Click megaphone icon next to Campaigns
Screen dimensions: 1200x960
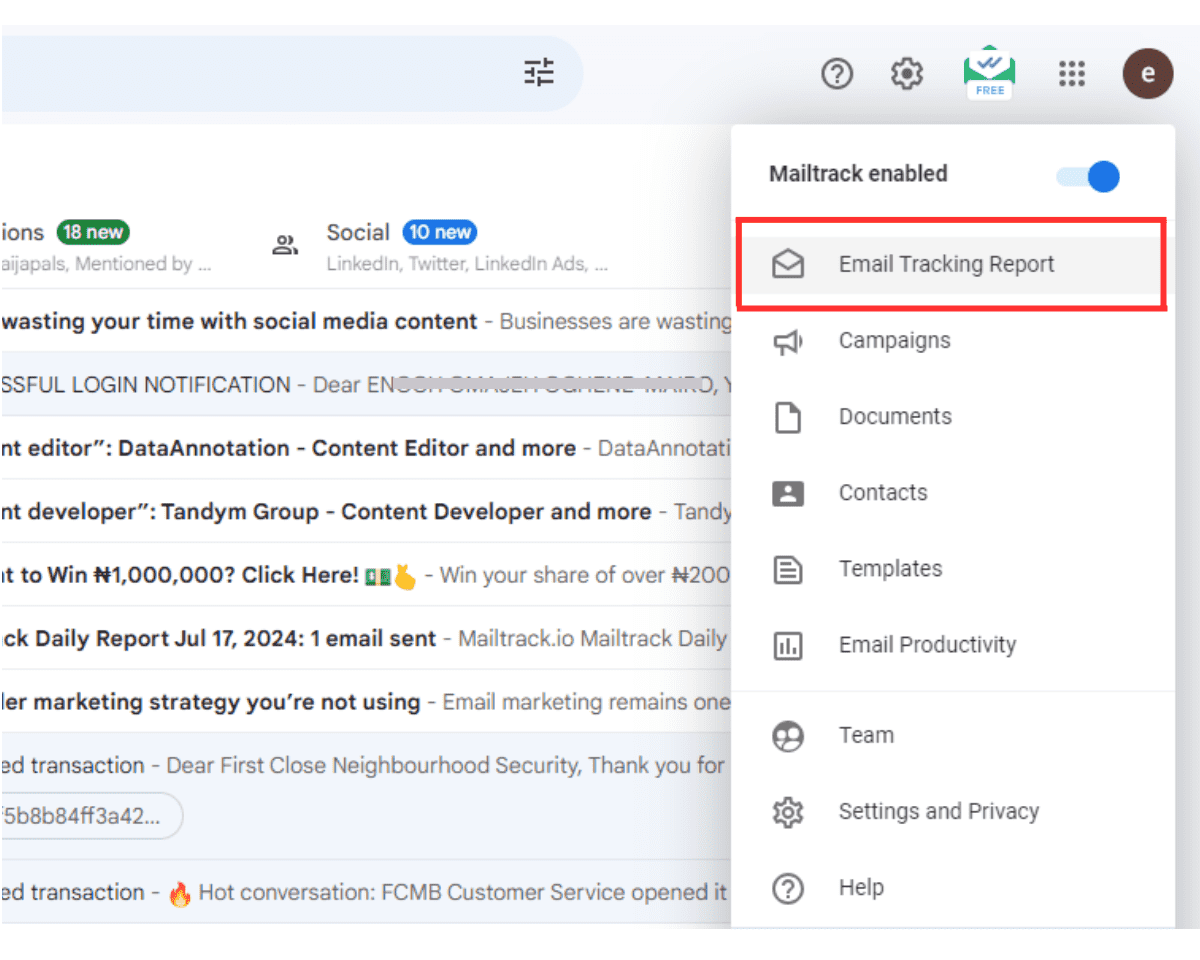pyautogui.click(x=788, y=341)
